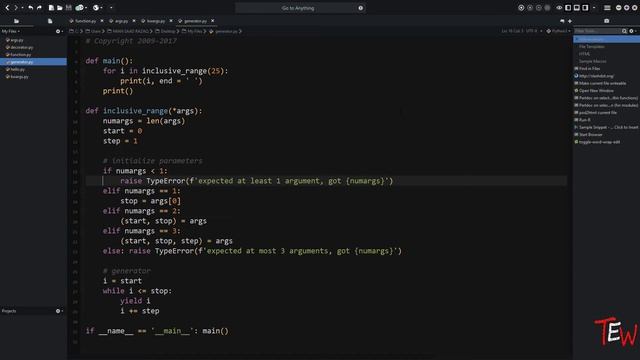This screenshot has height=360, width=640.
Task: Preview in browser with the globe icon
Action: (96, 8)
